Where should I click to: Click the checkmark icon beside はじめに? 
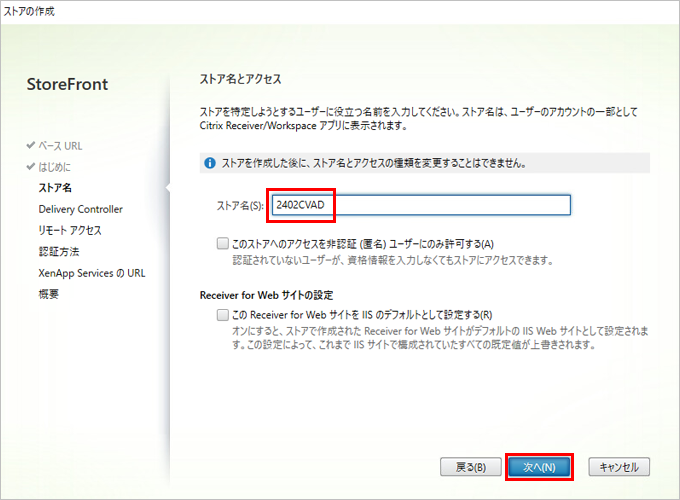coord(31,167)
